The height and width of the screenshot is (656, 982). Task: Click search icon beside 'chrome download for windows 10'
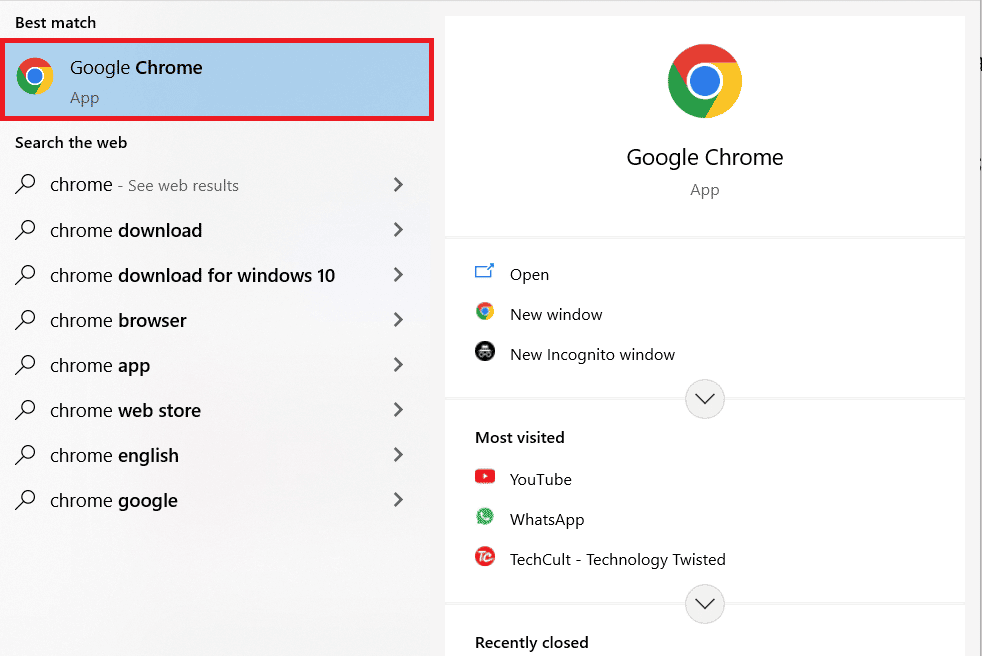(x=25, y=274)
